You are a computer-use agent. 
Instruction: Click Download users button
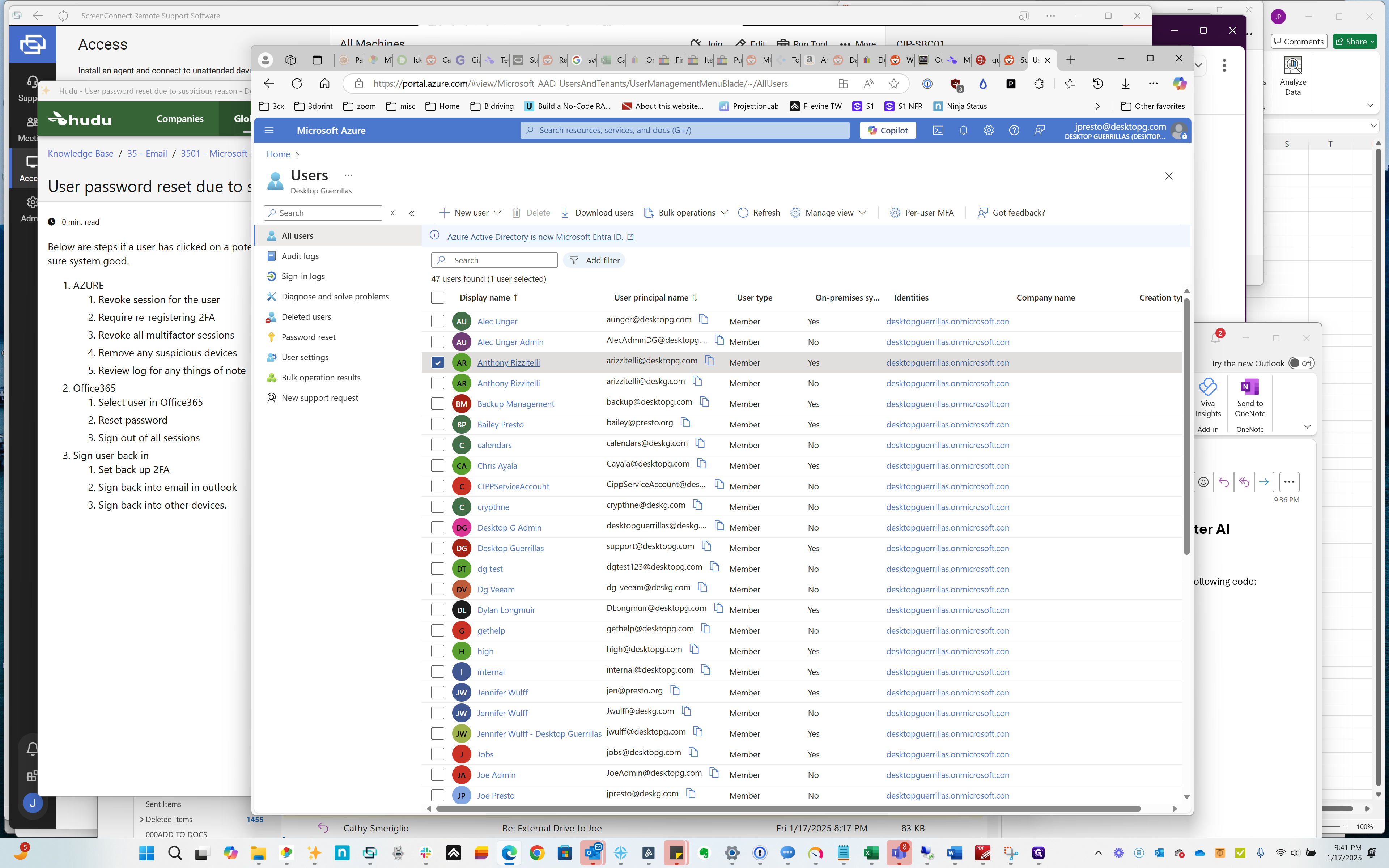coord(597,212)
